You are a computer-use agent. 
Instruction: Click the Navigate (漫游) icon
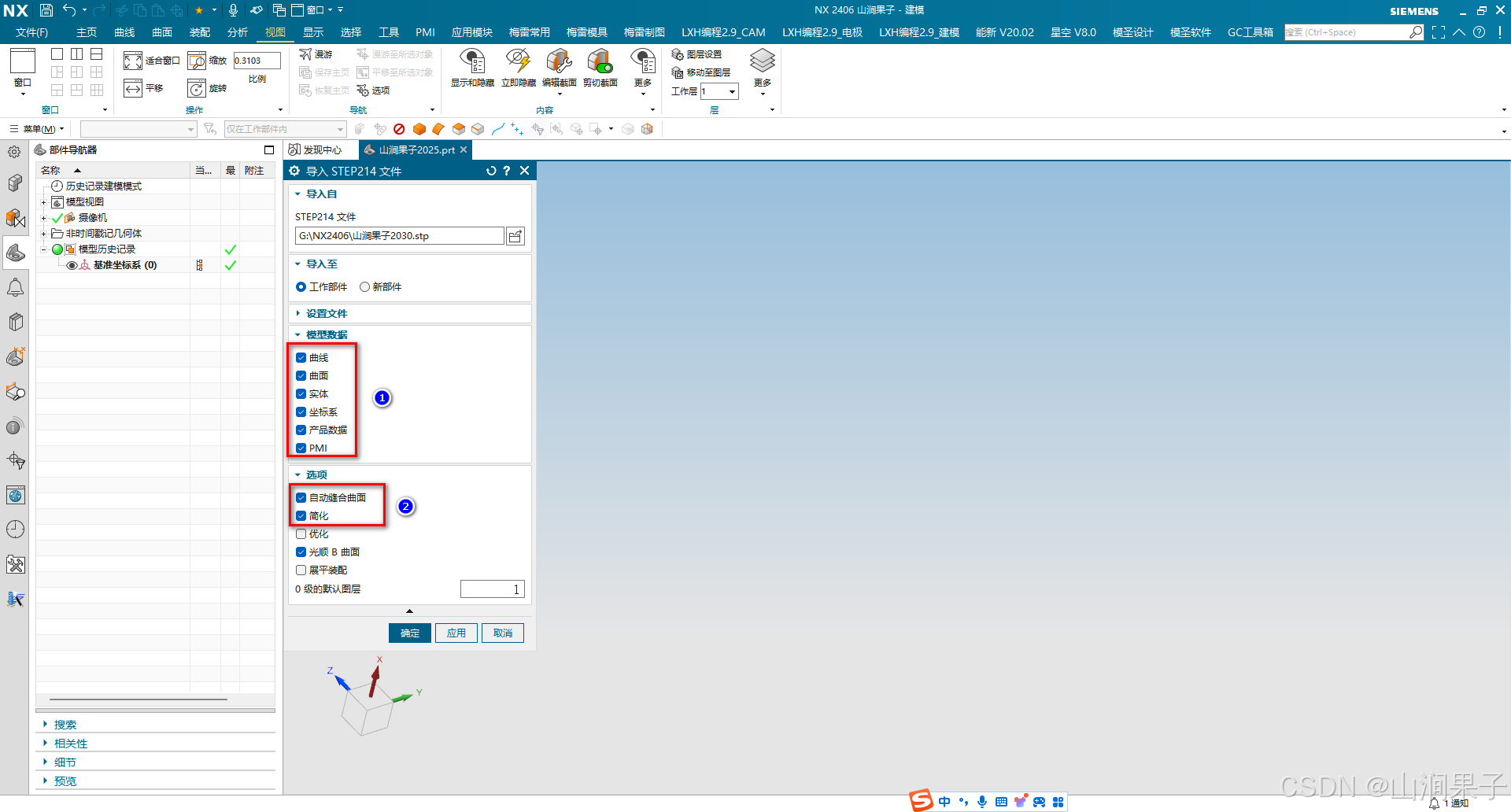tap(306, 54)
